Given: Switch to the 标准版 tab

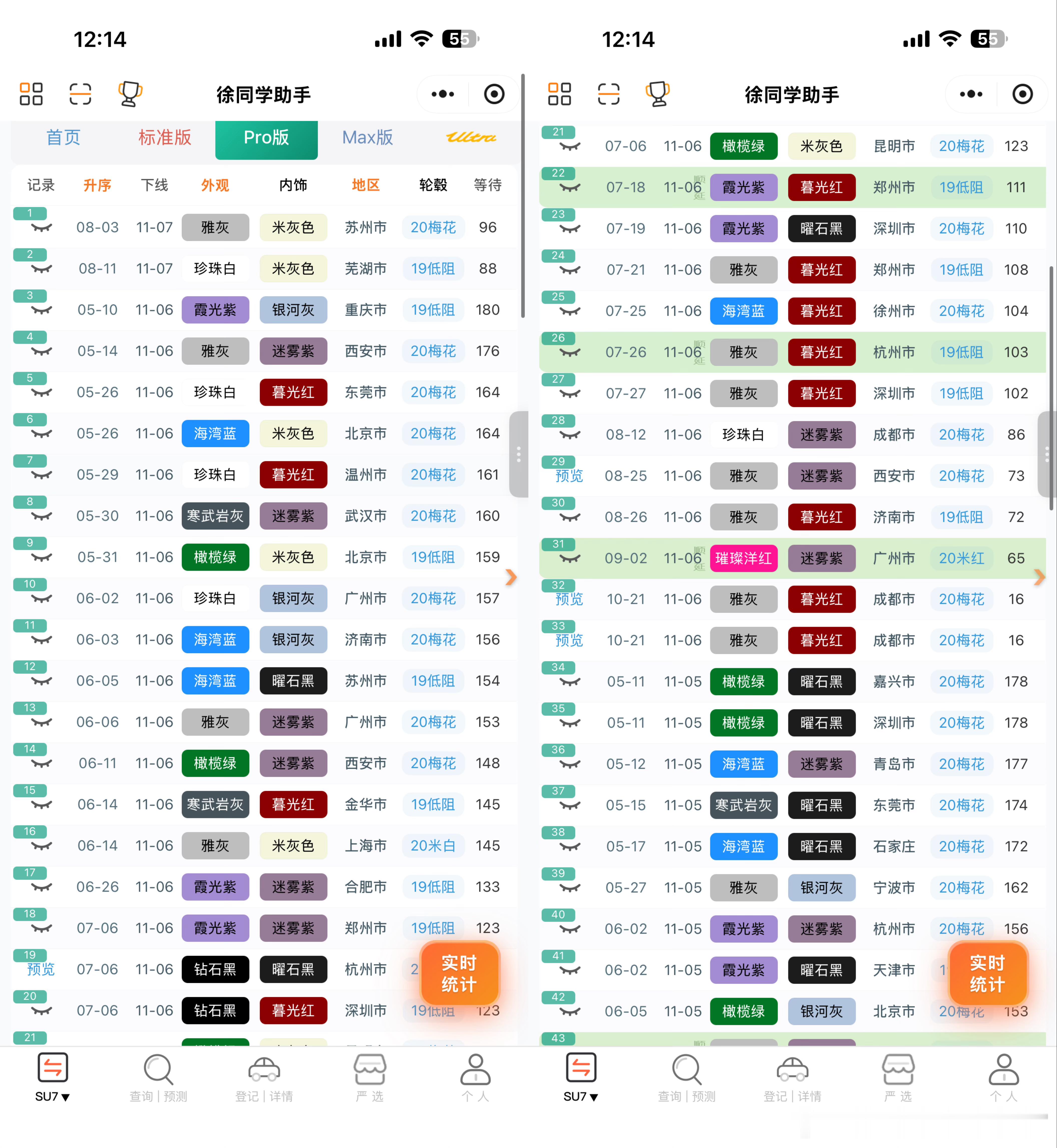Looking at the screenshot, I should click(x=165, y=138).
